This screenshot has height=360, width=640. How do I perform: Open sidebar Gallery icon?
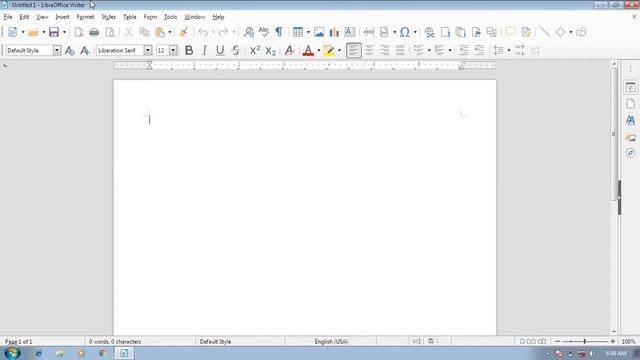click(x=630, y=137)
